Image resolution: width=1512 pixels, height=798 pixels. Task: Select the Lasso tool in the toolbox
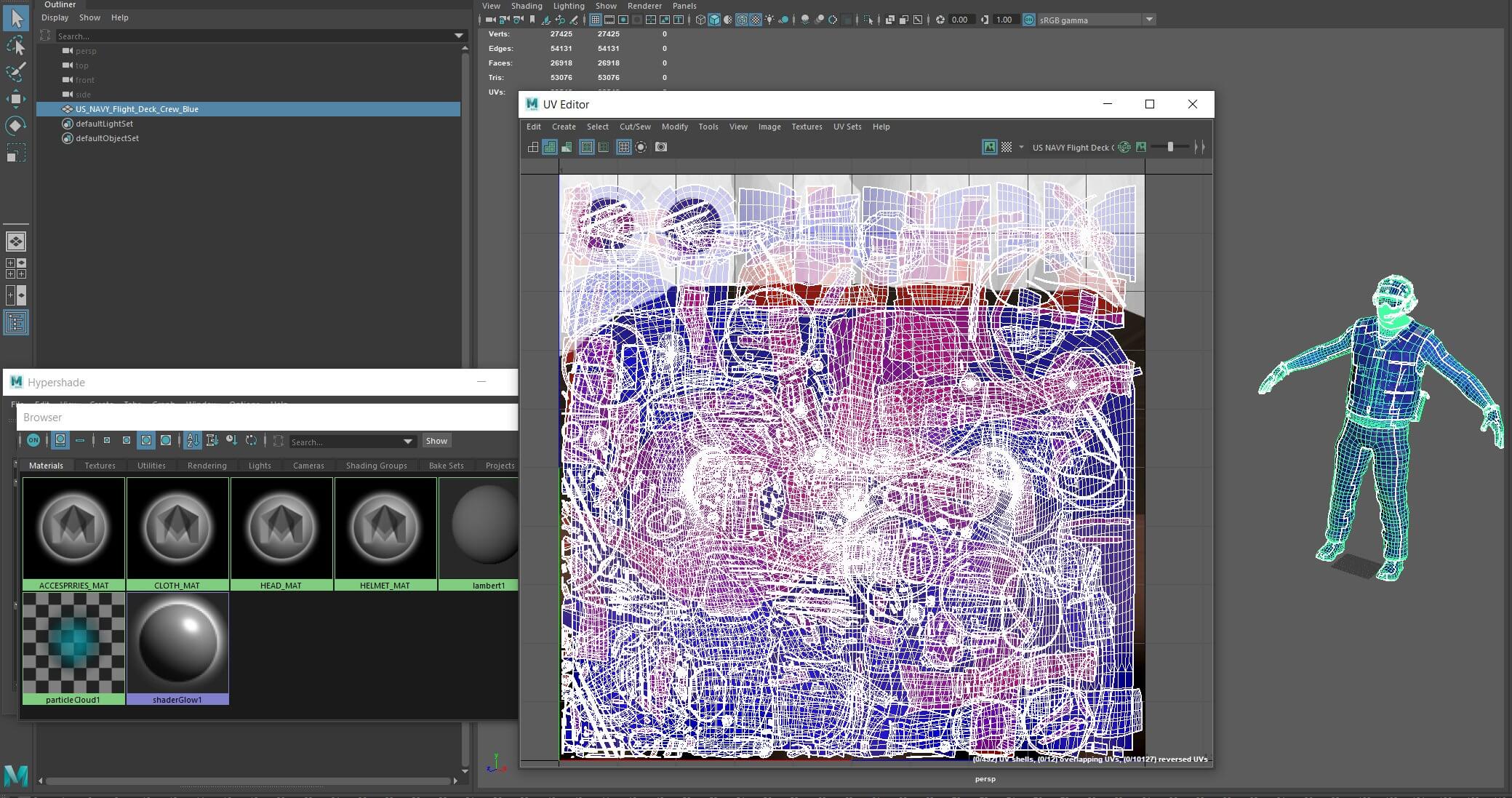tap(15, 45)
